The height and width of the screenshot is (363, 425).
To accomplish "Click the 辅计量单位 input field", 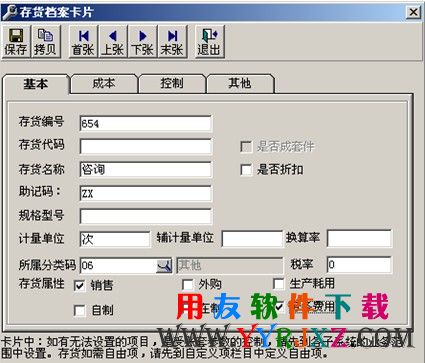I will (x=252, y=239).
